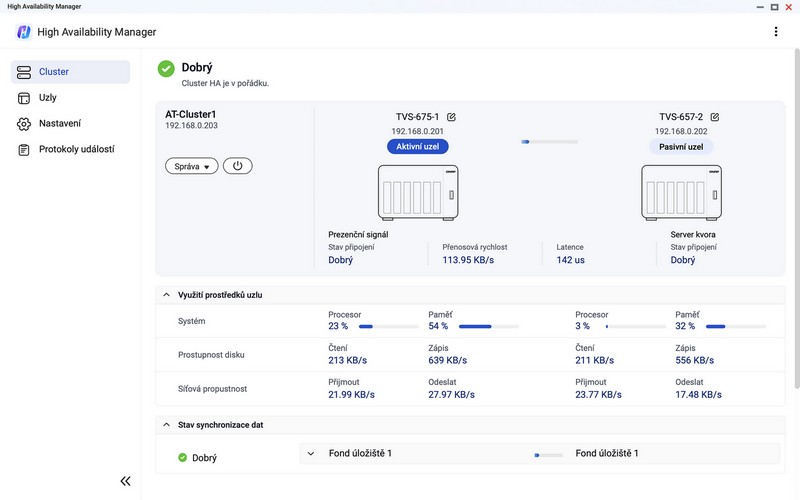Screen dimensions: 800x500
Task: Click the read value 211 KB/s
Action: click(594, 360)
